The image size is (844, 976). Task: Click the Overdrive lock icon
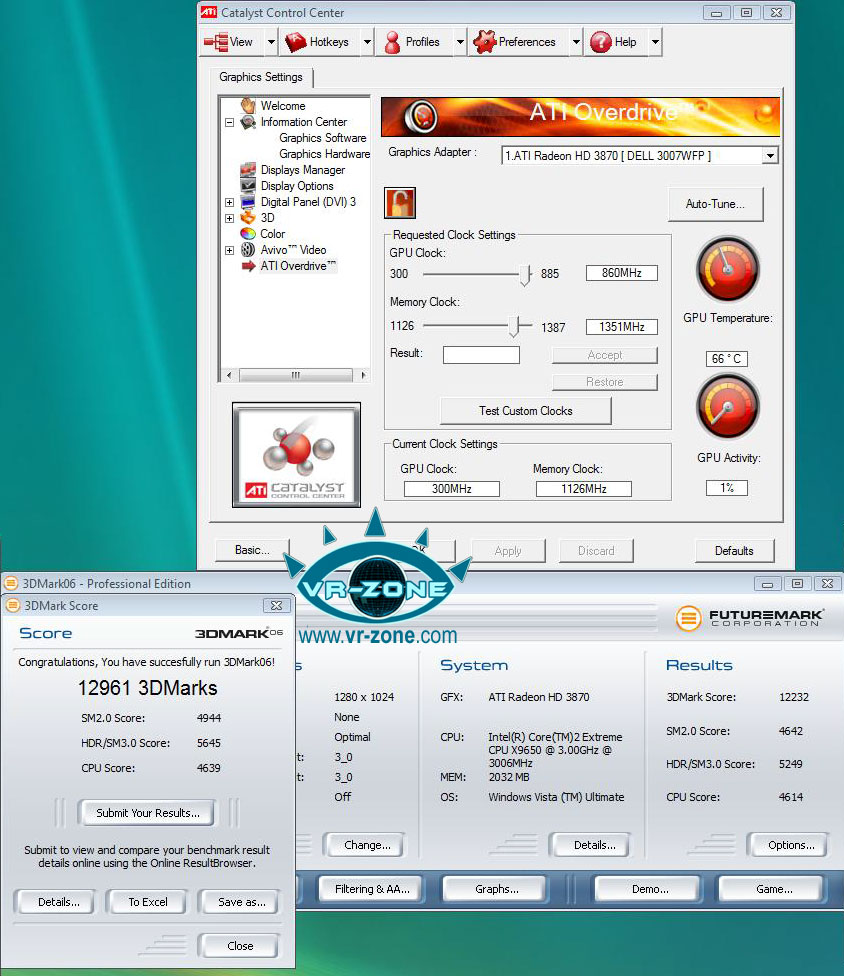click(x=400, y=202)
